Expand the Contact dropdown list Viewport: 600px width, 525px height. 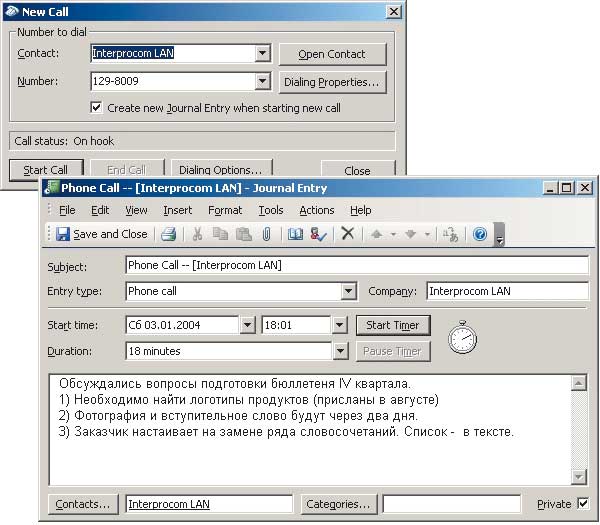263,54
